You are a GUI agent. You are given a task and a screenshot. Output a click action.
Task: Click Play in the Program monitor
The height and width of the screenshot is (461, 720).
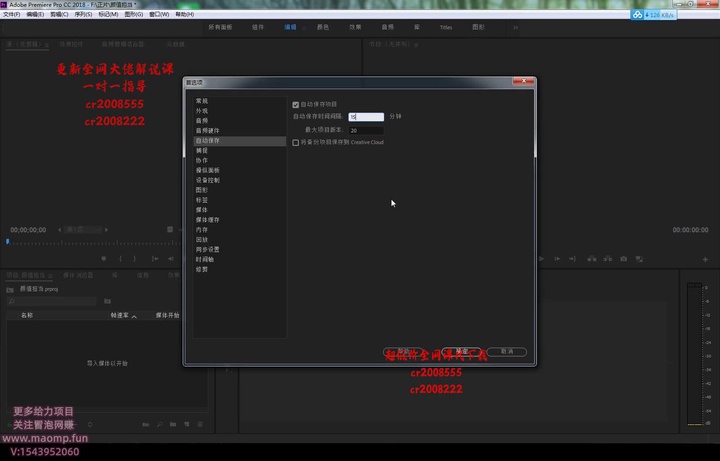pos(541,259)
